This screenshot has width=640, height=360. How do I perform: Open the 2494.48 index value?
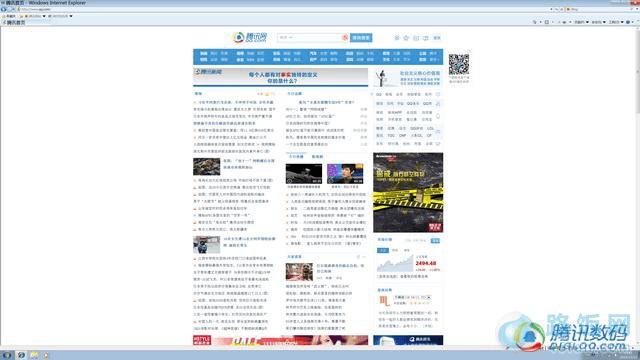[x=426, y=264]
